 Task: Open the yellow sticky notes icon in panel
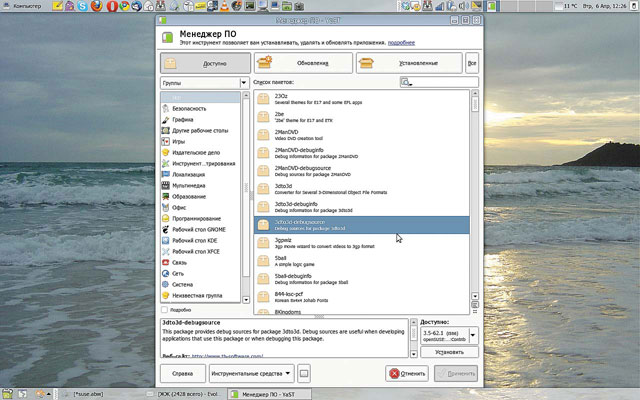(x=58, y=6)
